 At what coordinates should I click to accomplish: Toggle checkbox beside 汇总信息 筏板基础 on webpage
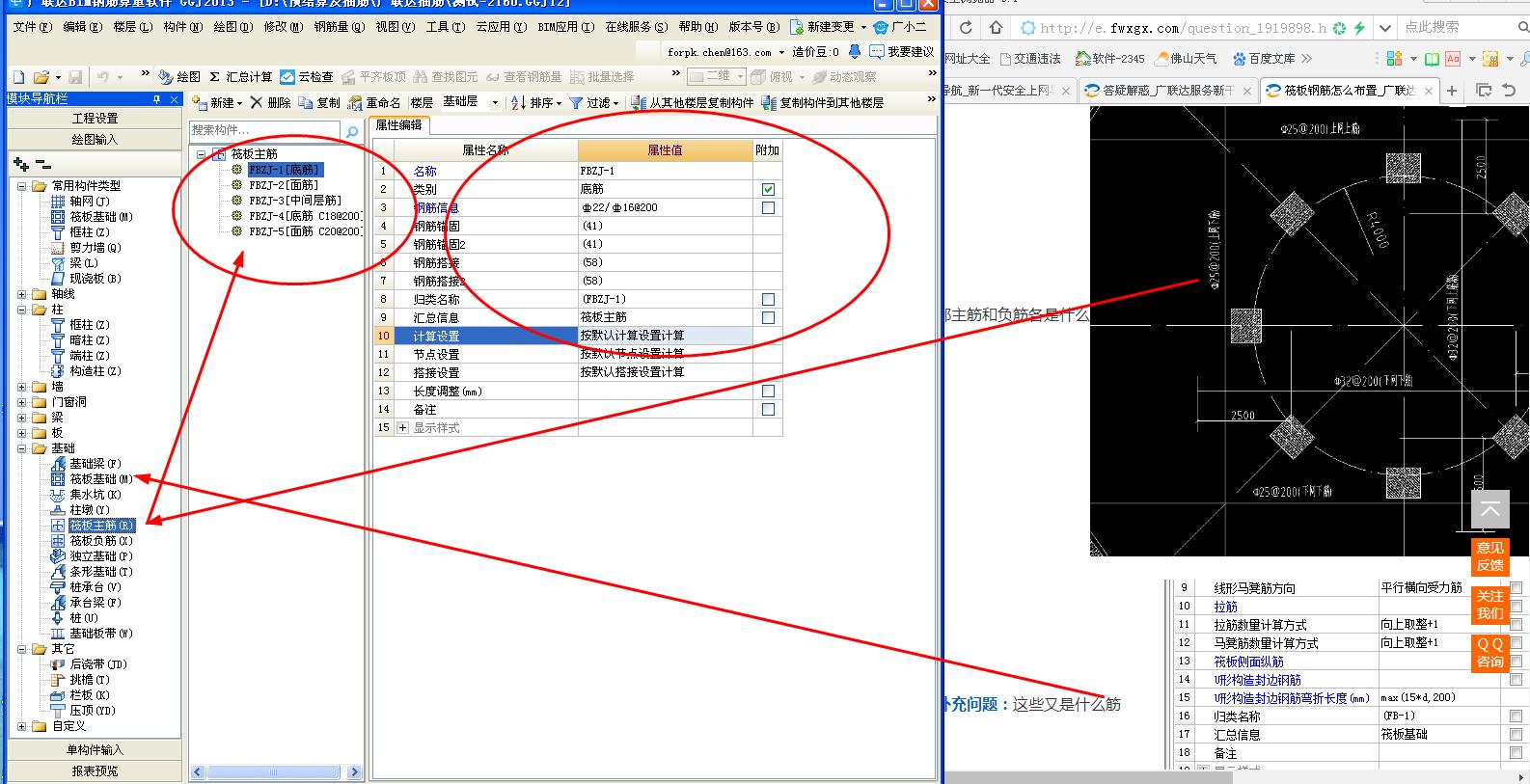(1516, 735)
